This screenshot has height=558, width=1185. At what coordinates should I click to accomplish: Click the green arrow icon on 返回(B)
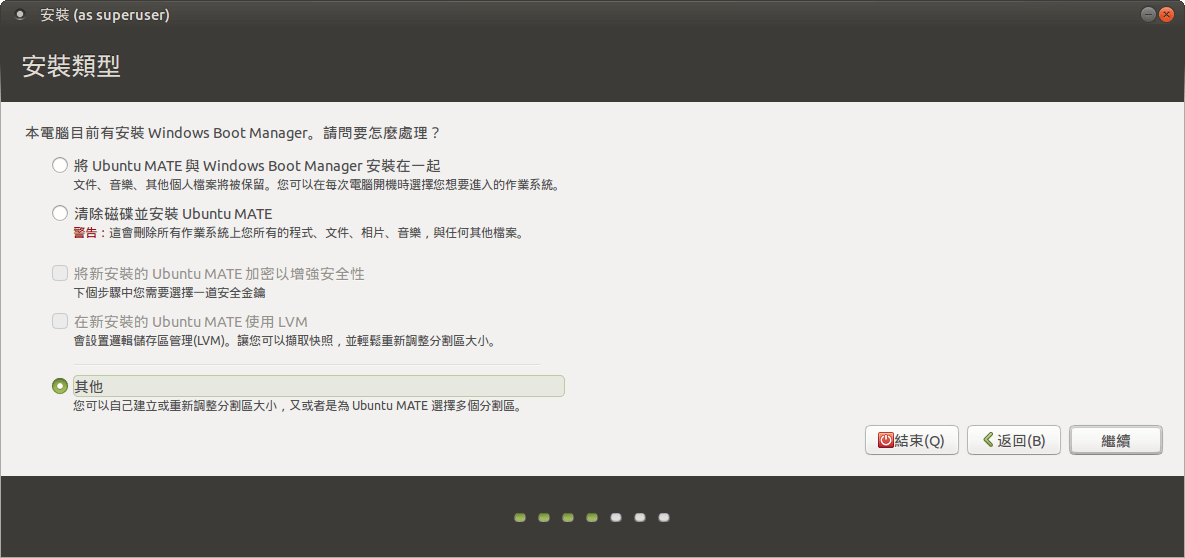tap(987, 440)
